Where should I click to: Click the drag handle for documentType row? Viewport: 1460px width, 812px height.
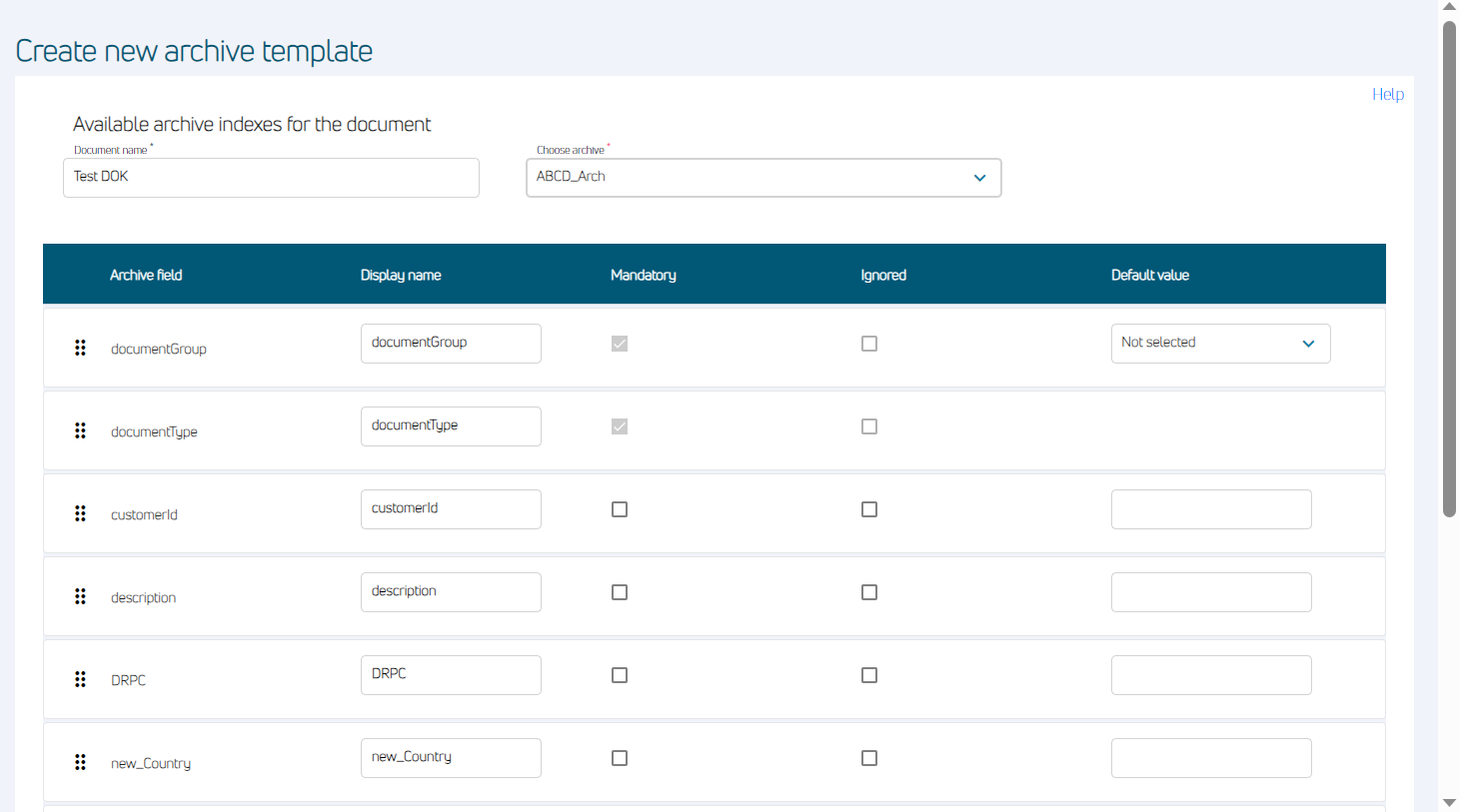pyautogui.click(x=80, y=430)
